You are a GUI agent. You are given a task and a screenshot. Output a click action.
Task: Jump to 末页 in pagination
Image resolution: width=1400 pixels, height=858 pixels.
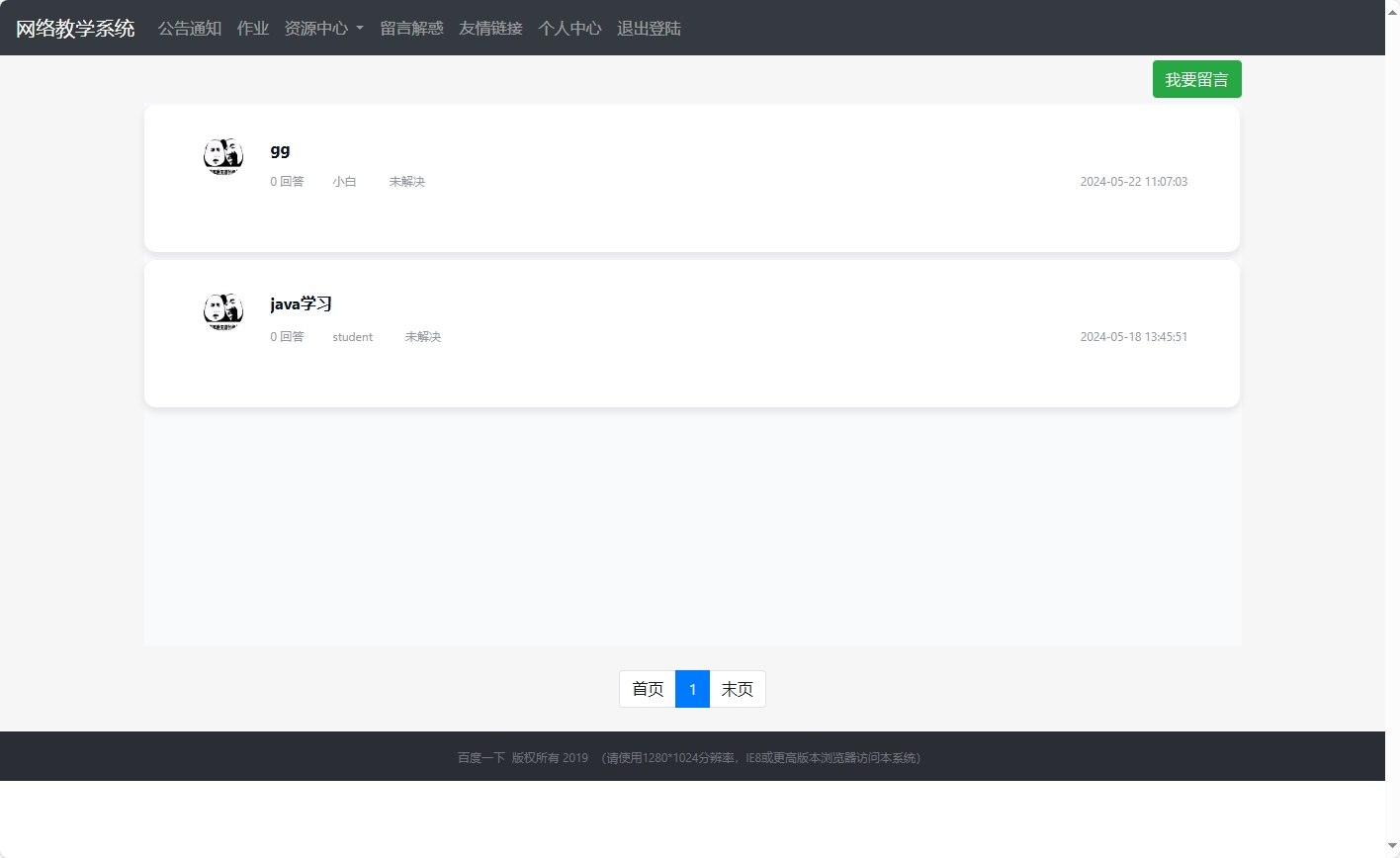pos(738,689)
